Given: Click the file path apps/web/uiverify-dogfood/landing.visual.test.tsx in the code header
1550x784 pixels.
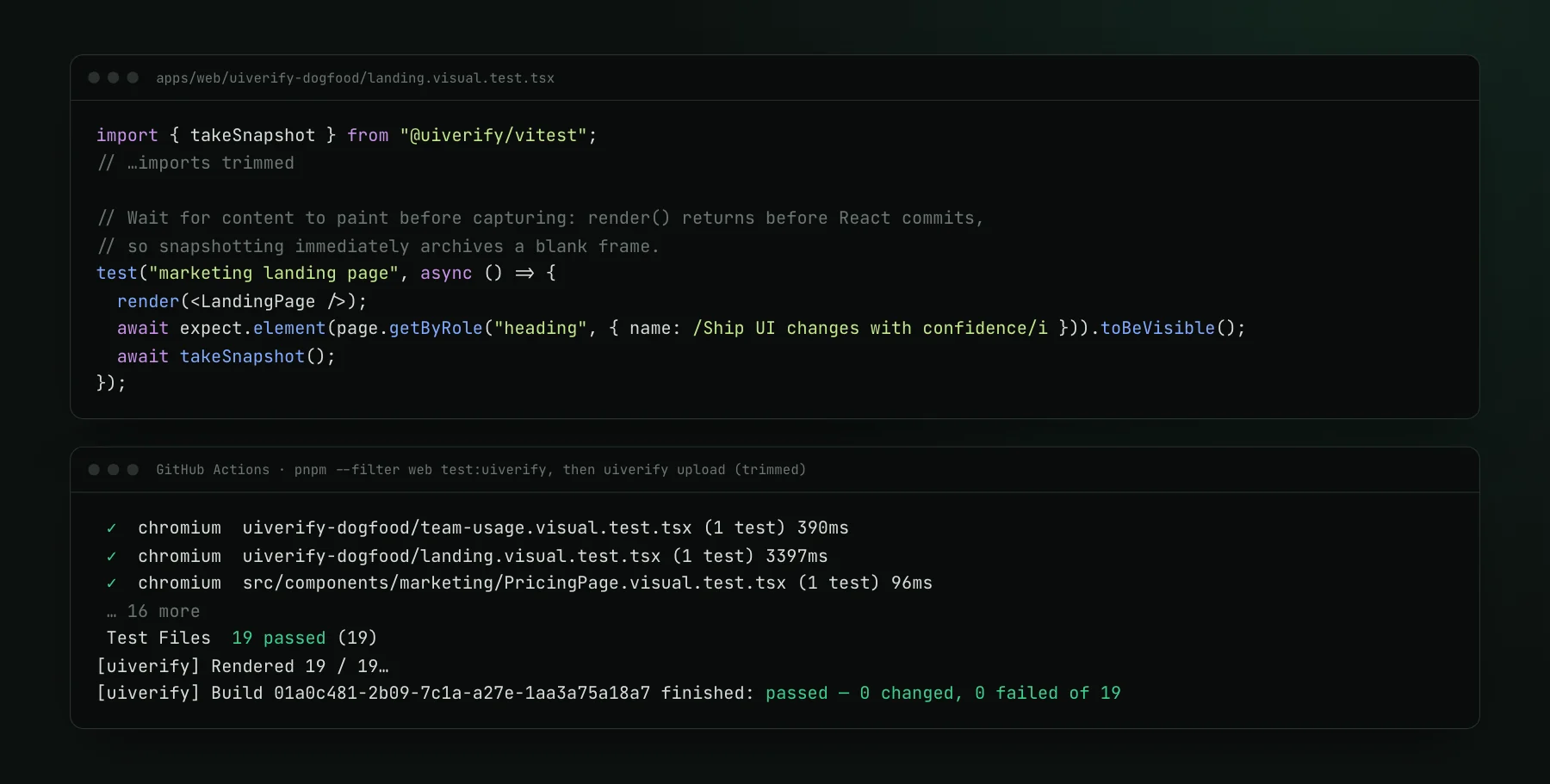Looking at the screenshot, I should [x=355, y=78].
